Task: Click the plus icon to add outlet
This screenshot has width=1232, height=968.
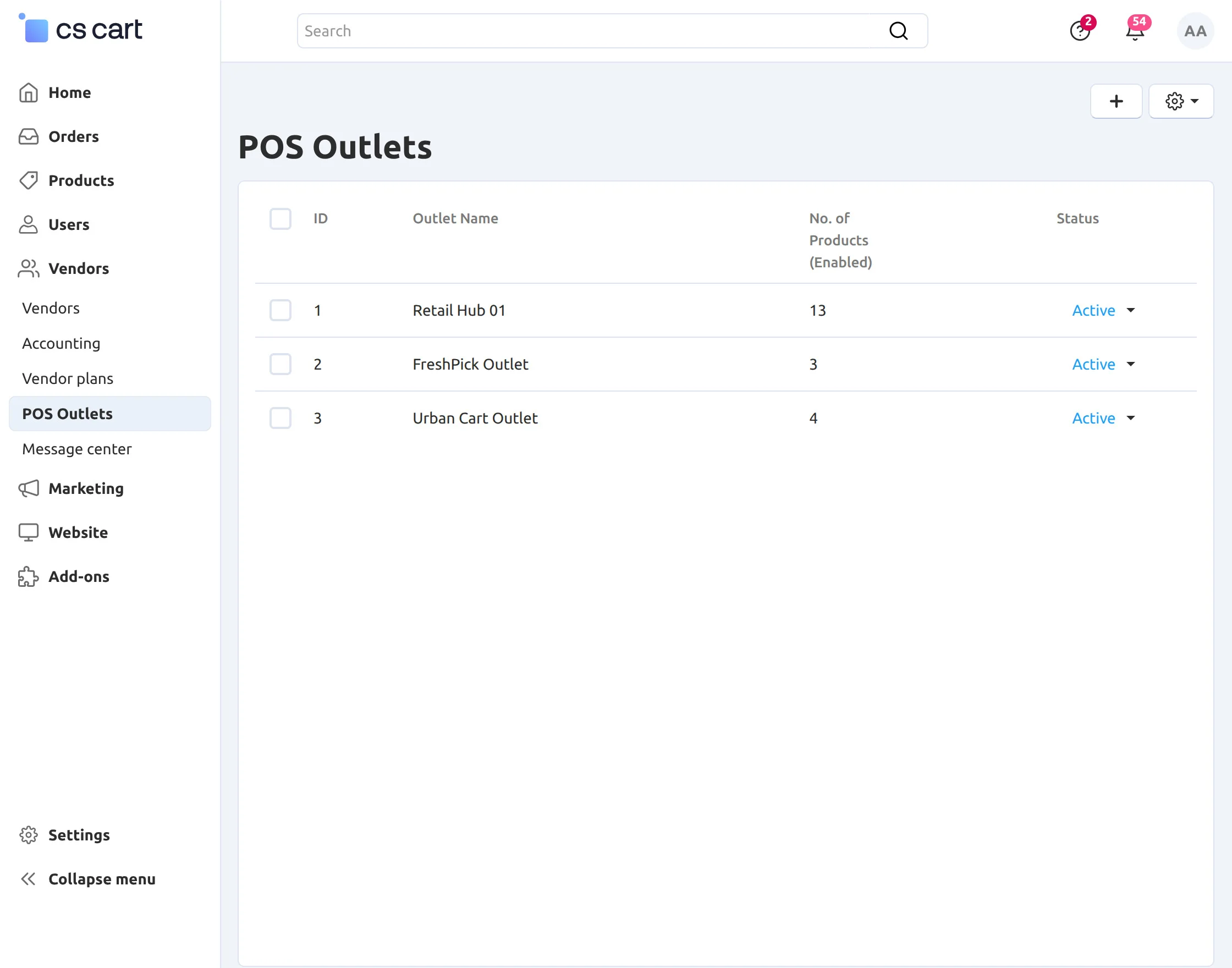Action: click(1115, 101)
